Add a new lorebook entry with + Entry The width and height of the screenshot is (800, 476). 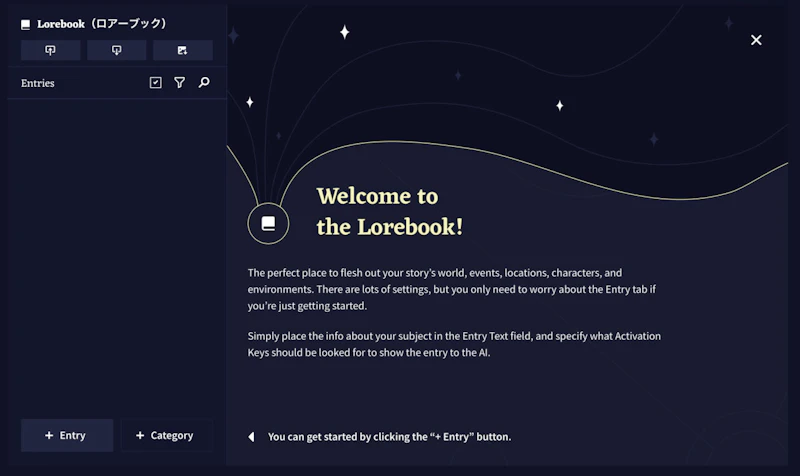67,435
